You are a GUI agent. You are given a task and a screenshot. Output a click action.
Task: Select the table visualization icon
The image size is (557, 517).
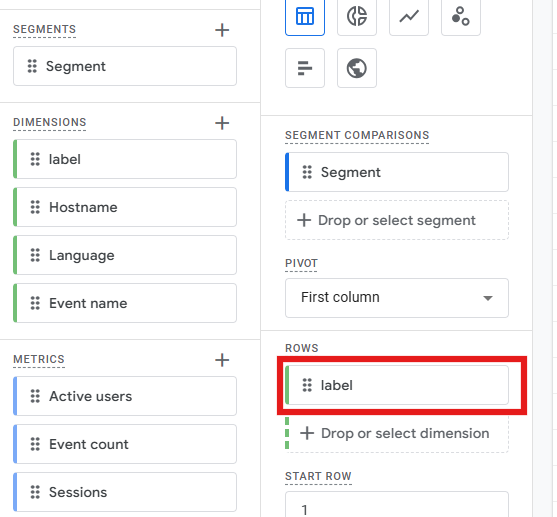pos(305,16)
